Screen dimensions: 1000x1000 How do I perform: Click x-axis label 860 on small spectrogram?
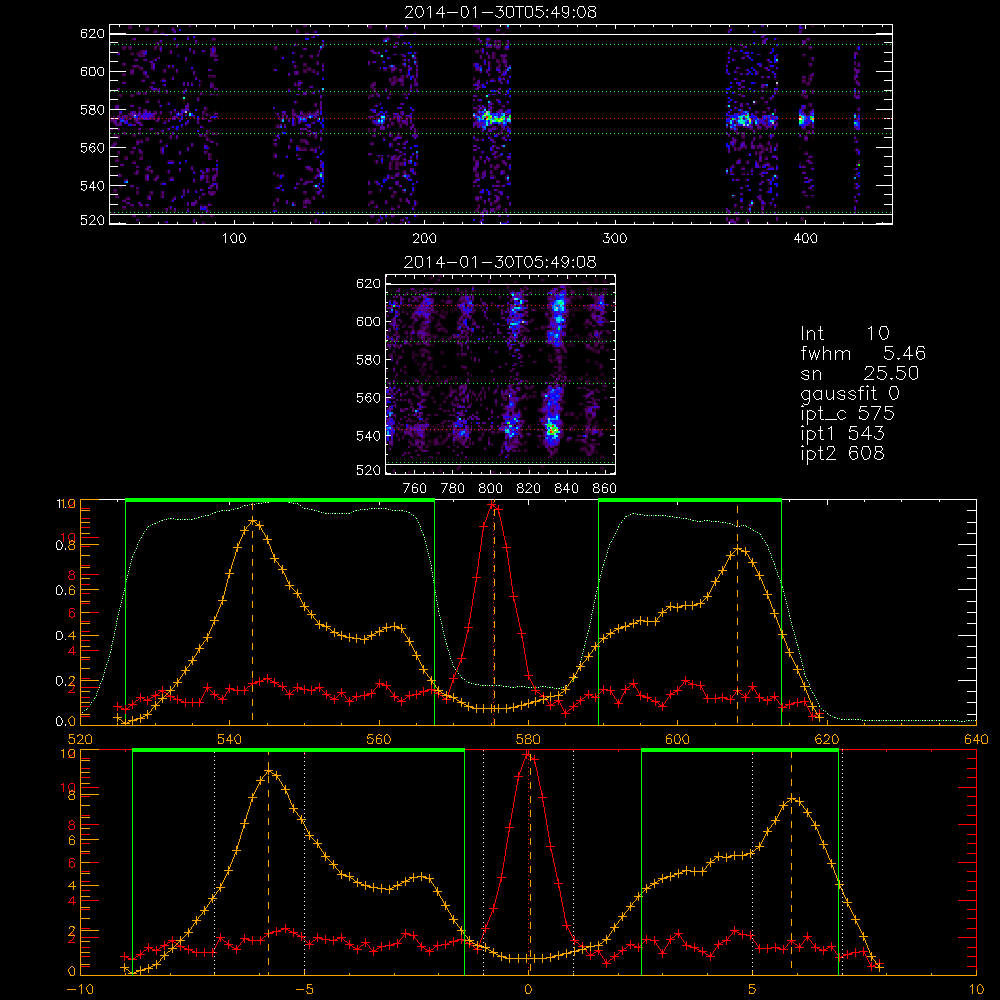pyautogui.click(x=605, y=489)
